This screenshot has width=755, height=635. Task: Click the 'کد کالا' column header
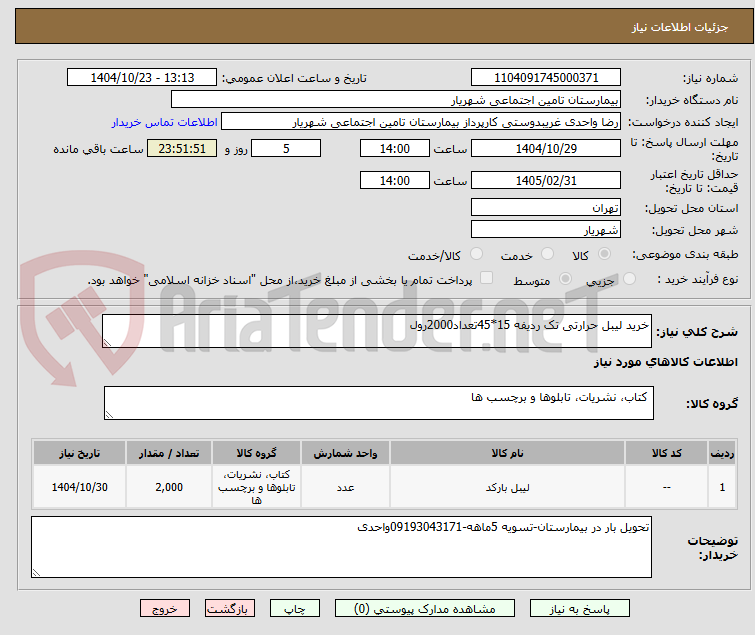coord(666,453)
